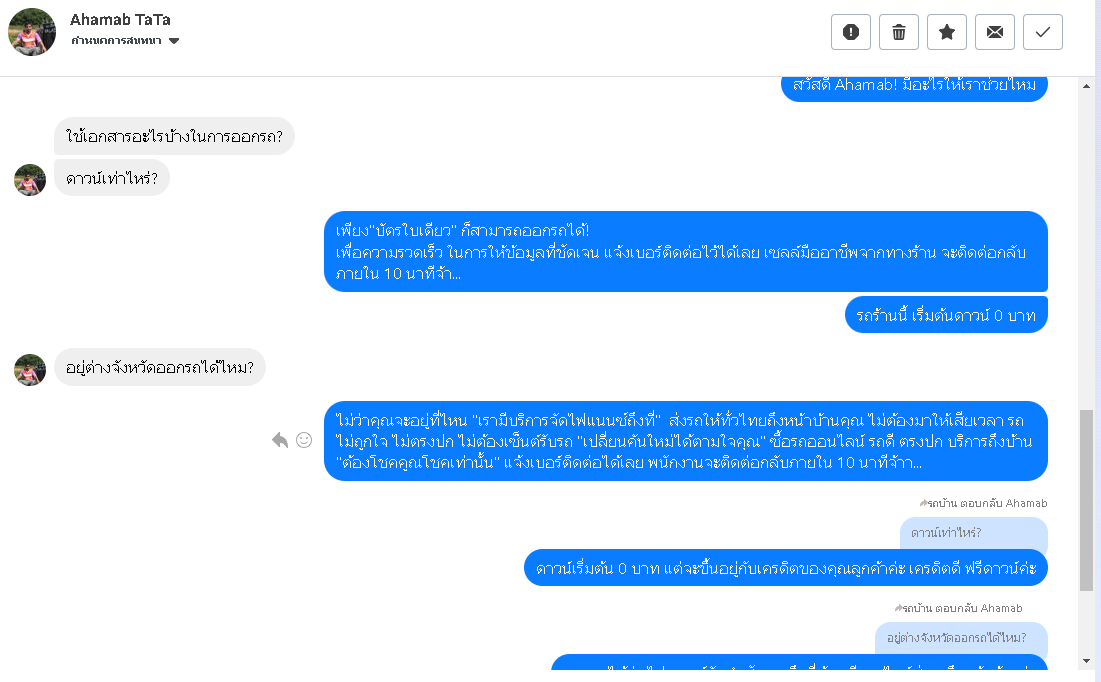1101x682 pixels.
Task: Open emoji reaction smiley on message
Action: pyautogui.click(x=304, y=440)
